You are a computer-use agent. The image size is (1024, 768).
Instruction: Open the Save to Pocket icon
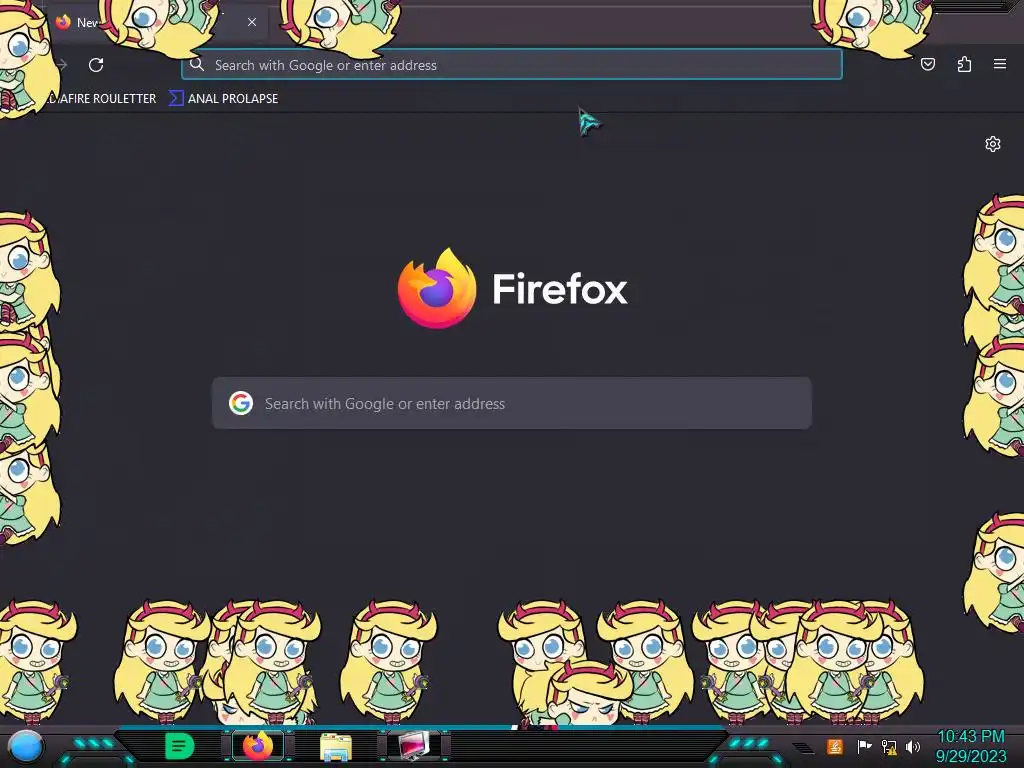click(927, 64)
